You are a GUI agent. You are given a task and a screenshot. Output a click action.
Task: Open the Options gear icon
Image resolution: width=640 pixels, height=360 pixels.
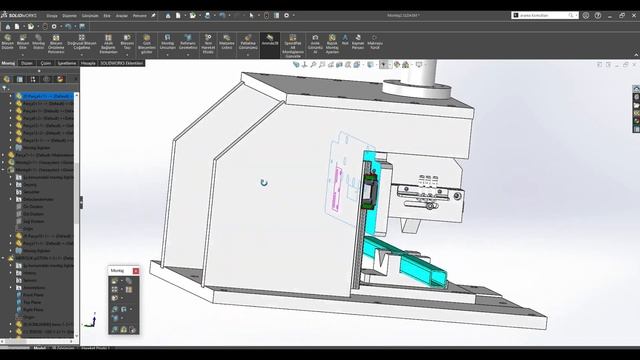click(x=287, y=16)
